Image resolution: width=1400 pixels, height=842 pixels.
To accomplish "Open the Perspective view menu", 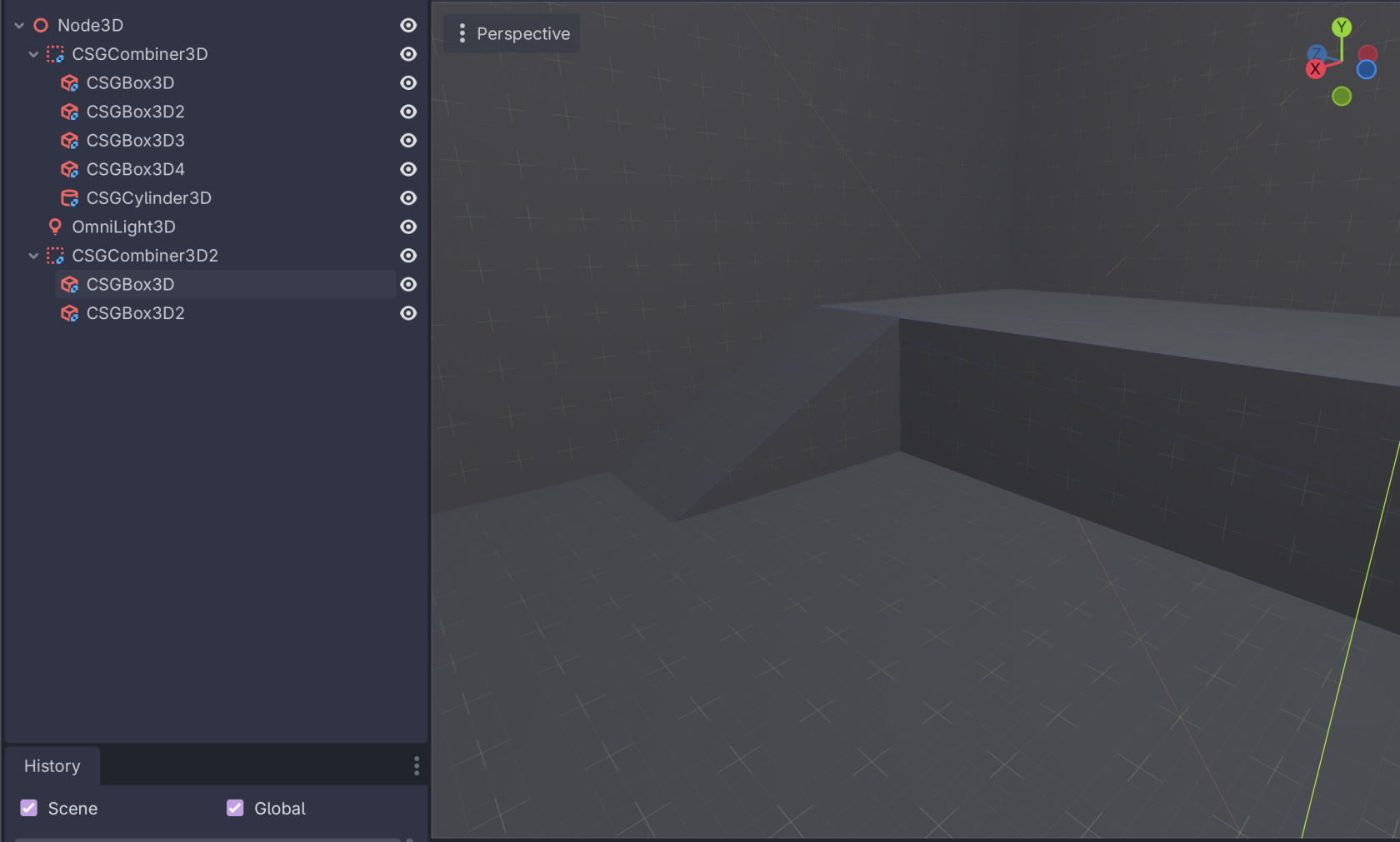I will click(x=512, y=33).
